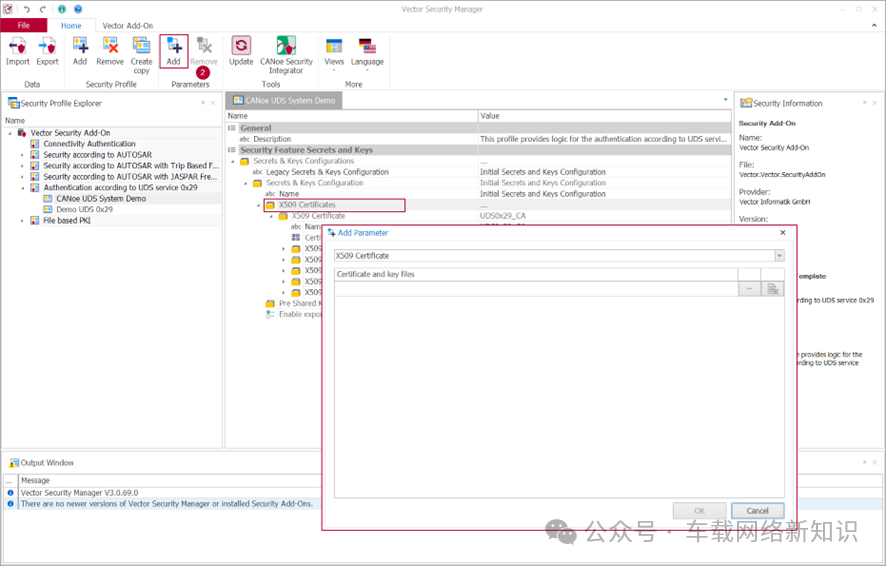The height and width of the screenshot is (566, 886).
Task: Open the document tab list dropdown arrow
Action: pos(726,100)
